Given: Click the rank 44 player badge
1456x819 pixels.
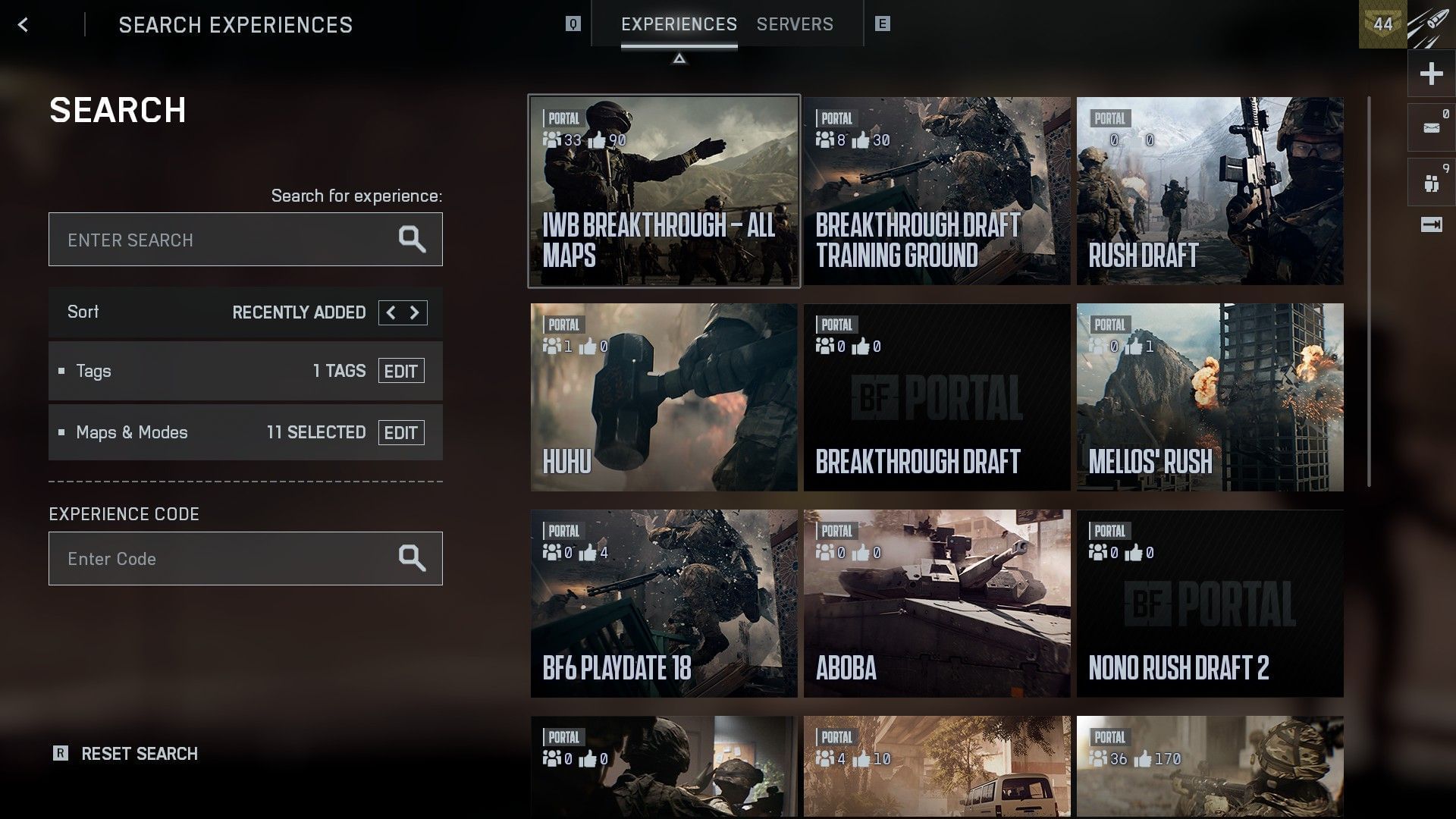Looking at the screenshot, I should tap(1382, 24).
